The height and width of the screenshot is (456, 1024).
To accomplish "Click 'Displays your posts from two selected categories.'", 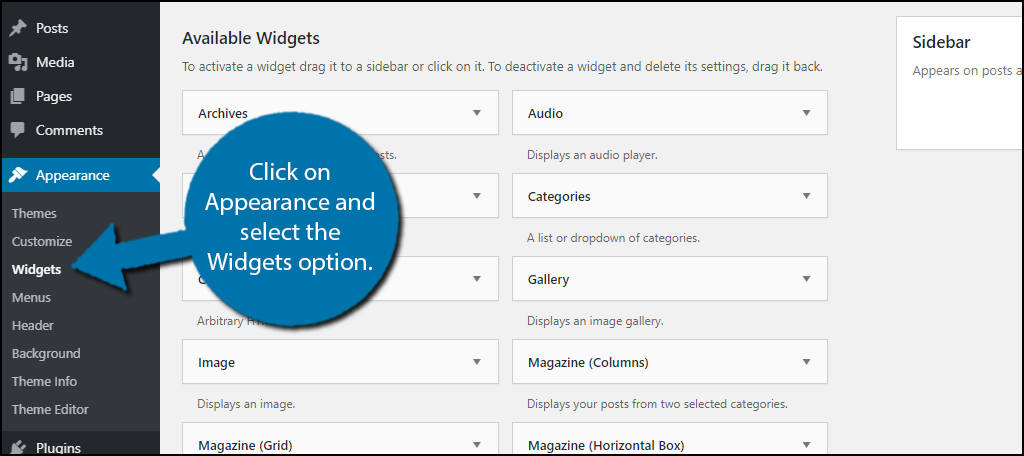I will pyautogui.click(x=657, y=404).
